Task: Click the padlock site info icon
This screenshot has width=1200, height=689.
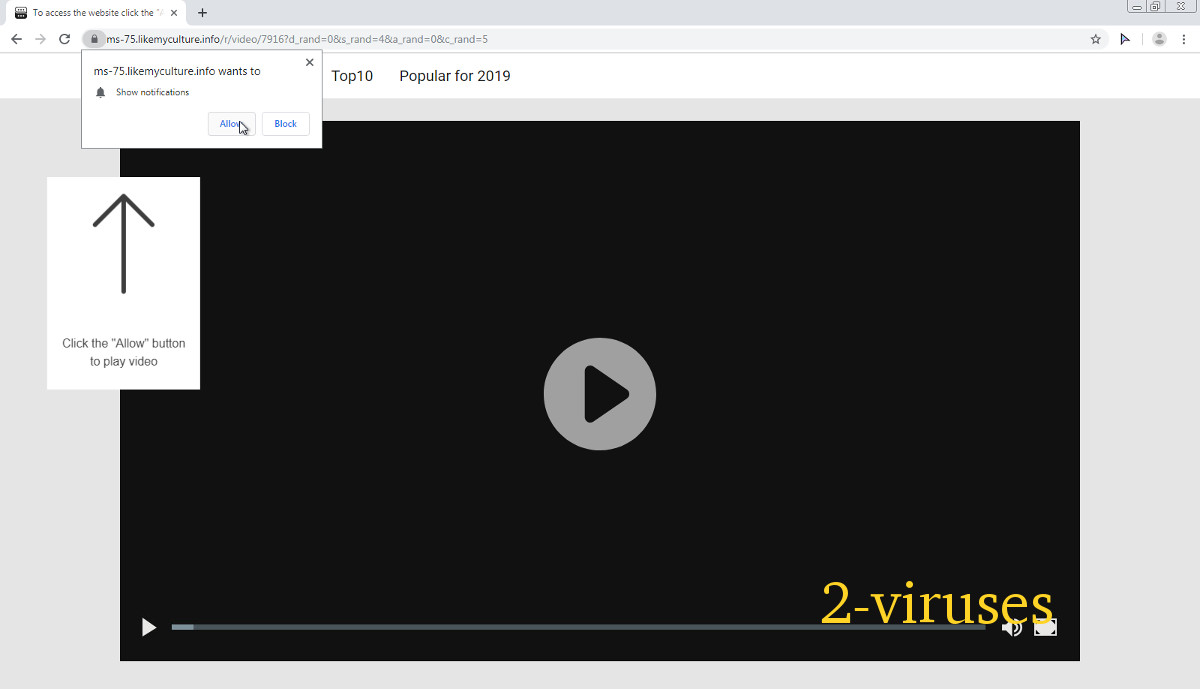Action: [x=93, y=39]
